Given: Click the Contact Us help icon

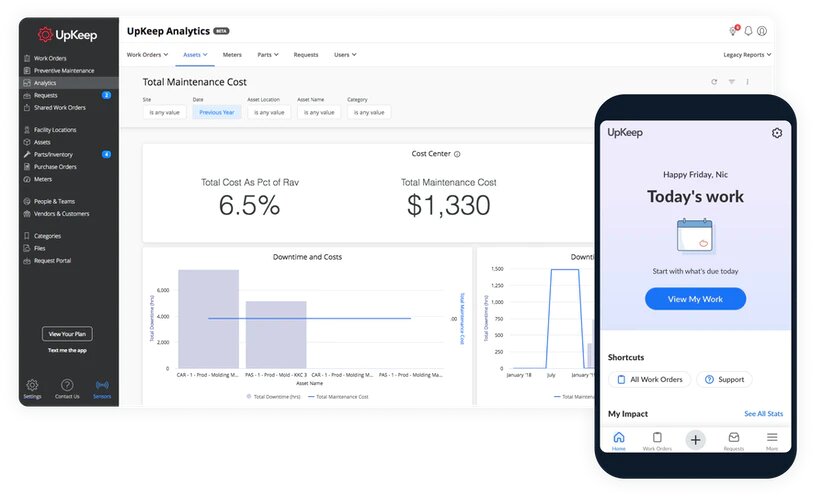Looking at the screenshot, I should click(x=67, y=385).
